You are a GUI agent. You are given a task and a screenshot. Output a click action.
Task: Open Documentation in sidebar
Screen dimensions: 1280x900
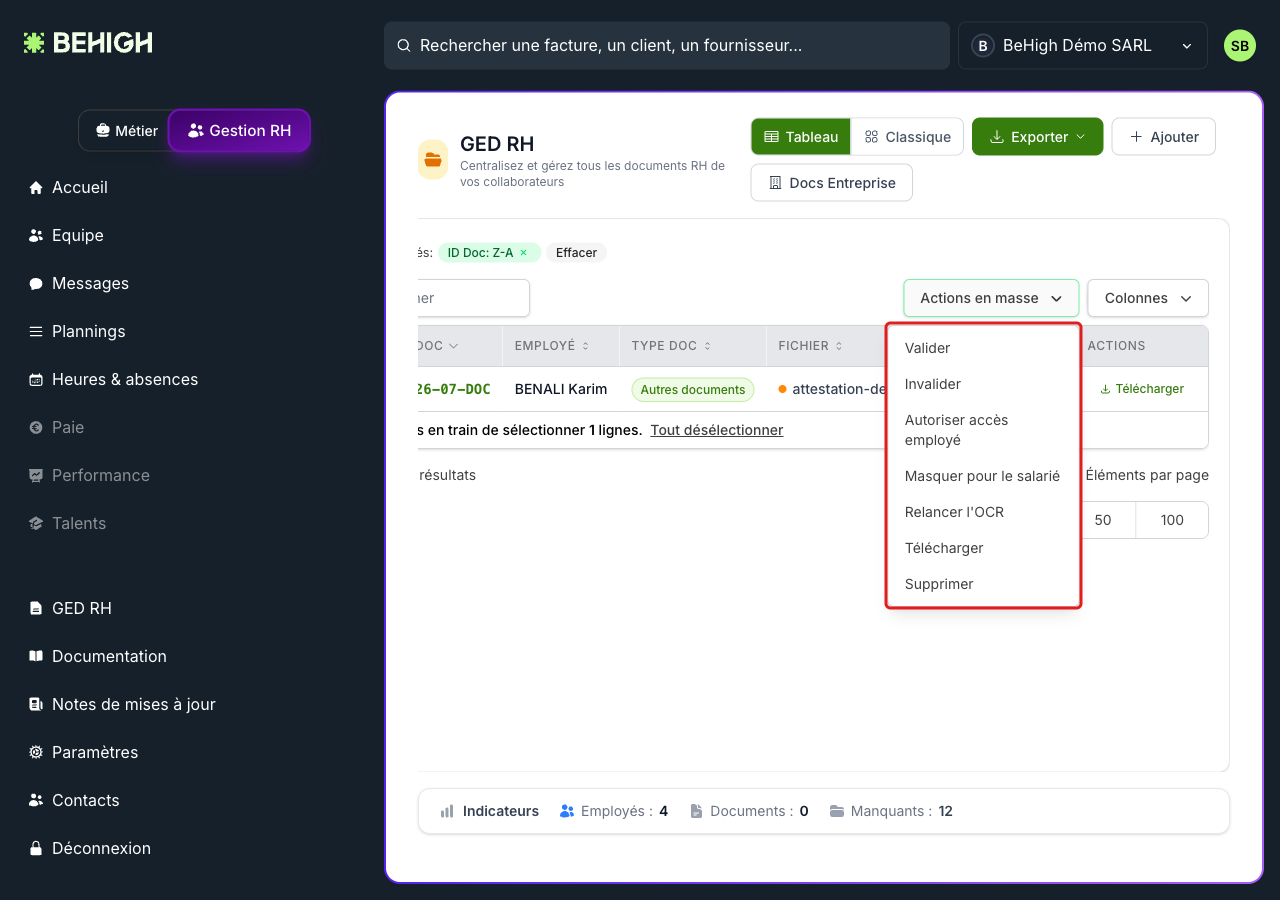97,656
